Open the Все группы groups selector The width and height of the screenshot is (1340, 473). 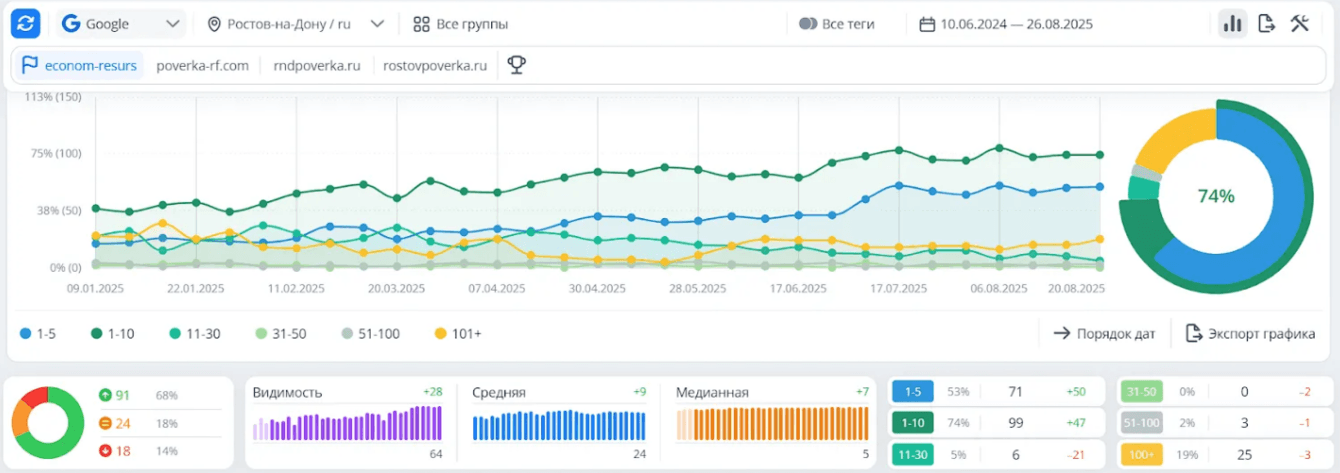pyautogui.click(x=460, y=24)
